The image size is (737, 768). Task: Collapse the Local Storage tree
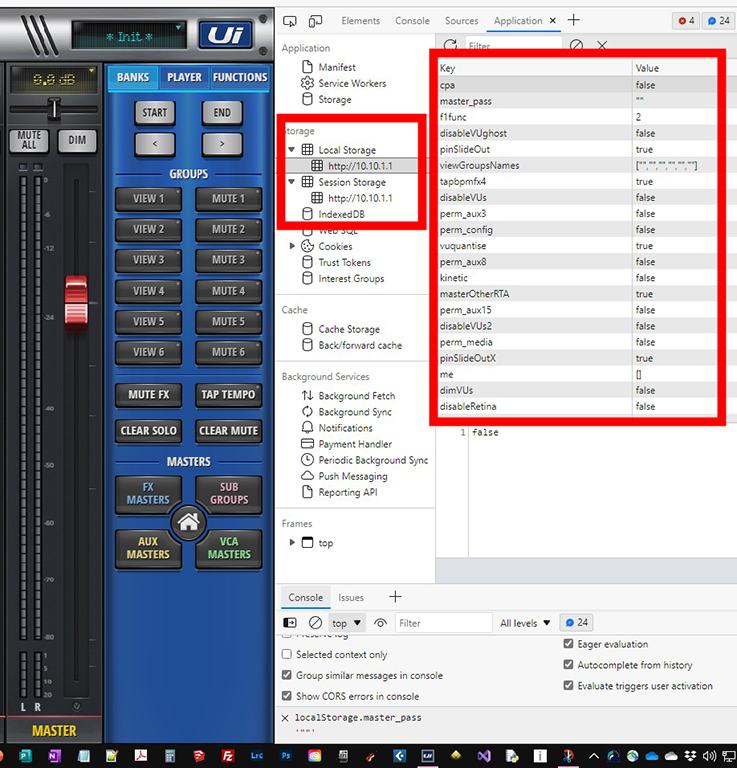291,149
